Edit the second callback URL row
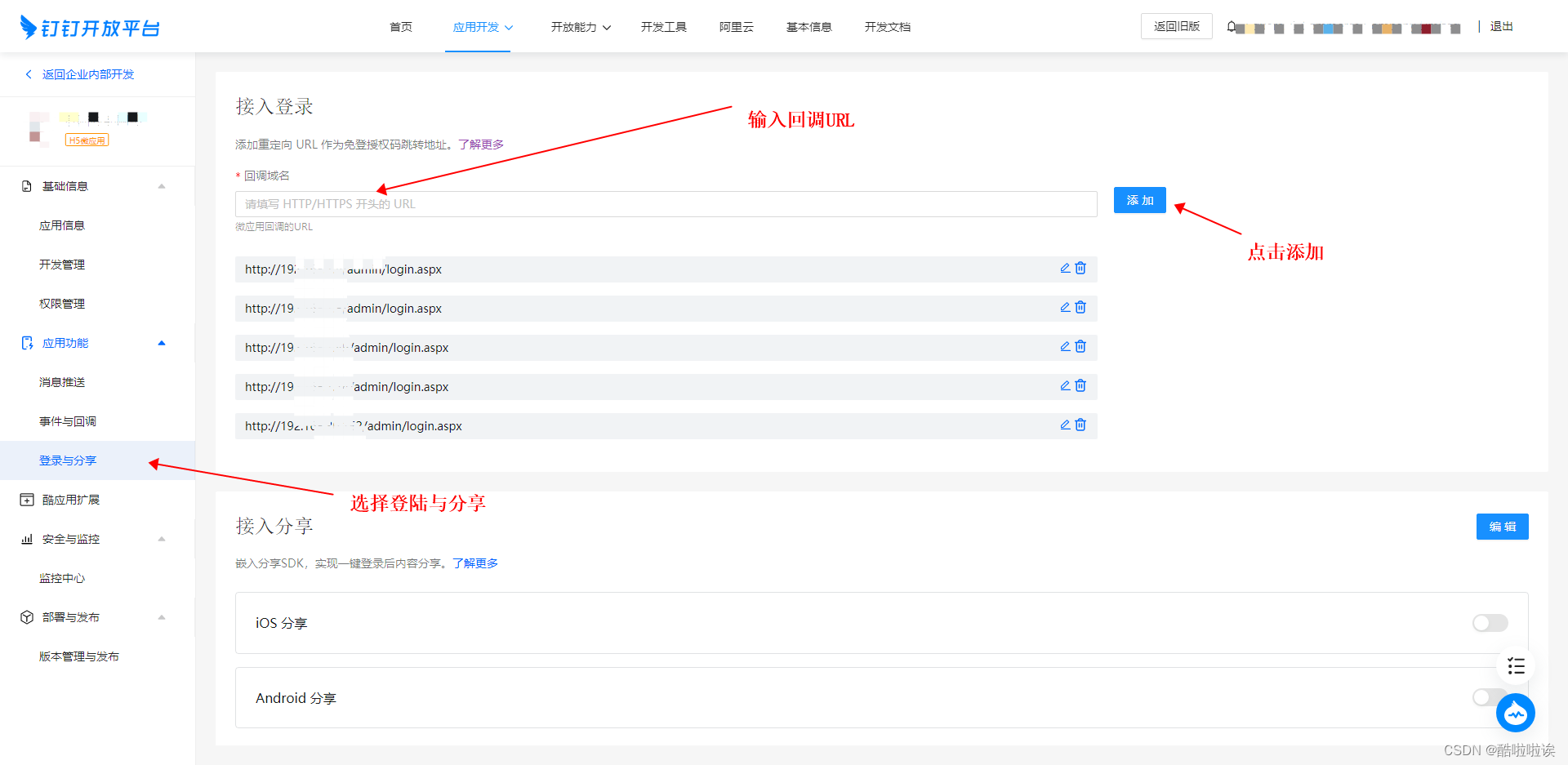This screenshot has width=1568, height=765. (1065, 307)
